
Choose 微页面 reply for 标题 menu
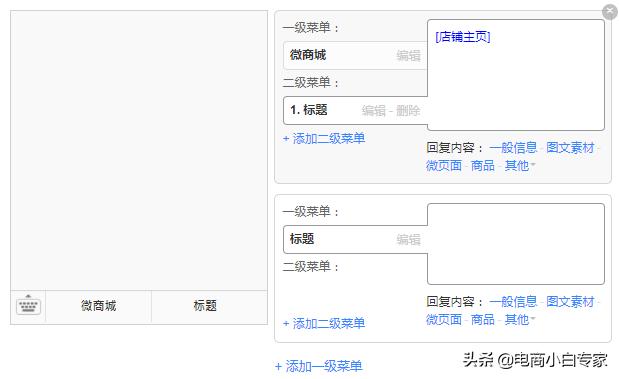(444, 319)
